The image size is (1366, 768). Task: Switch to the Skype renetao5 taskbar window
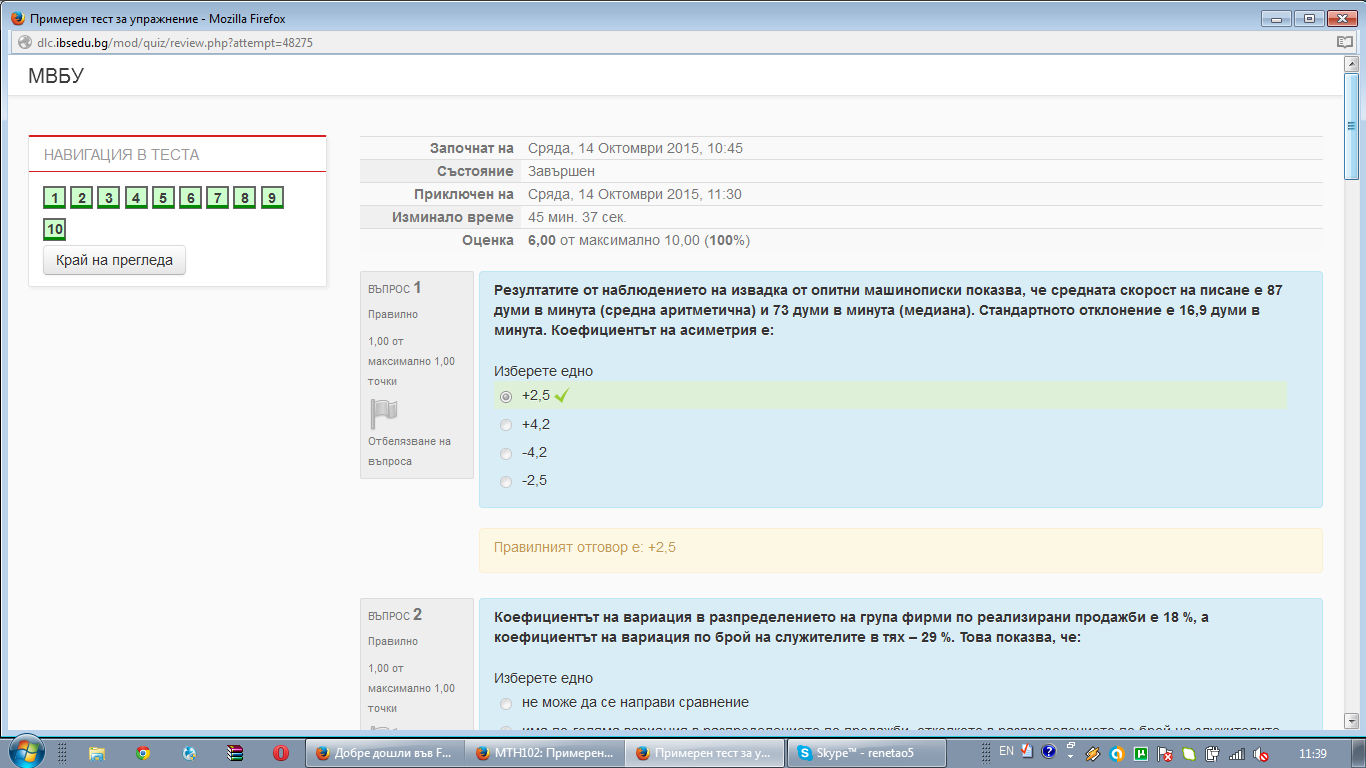click(865, 753)
